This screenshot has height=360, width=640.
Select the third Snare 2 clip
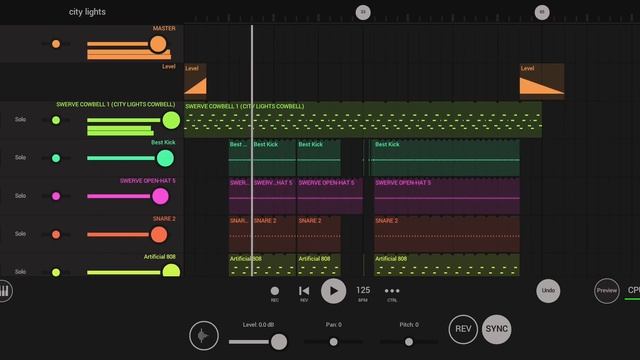[319, 234]
